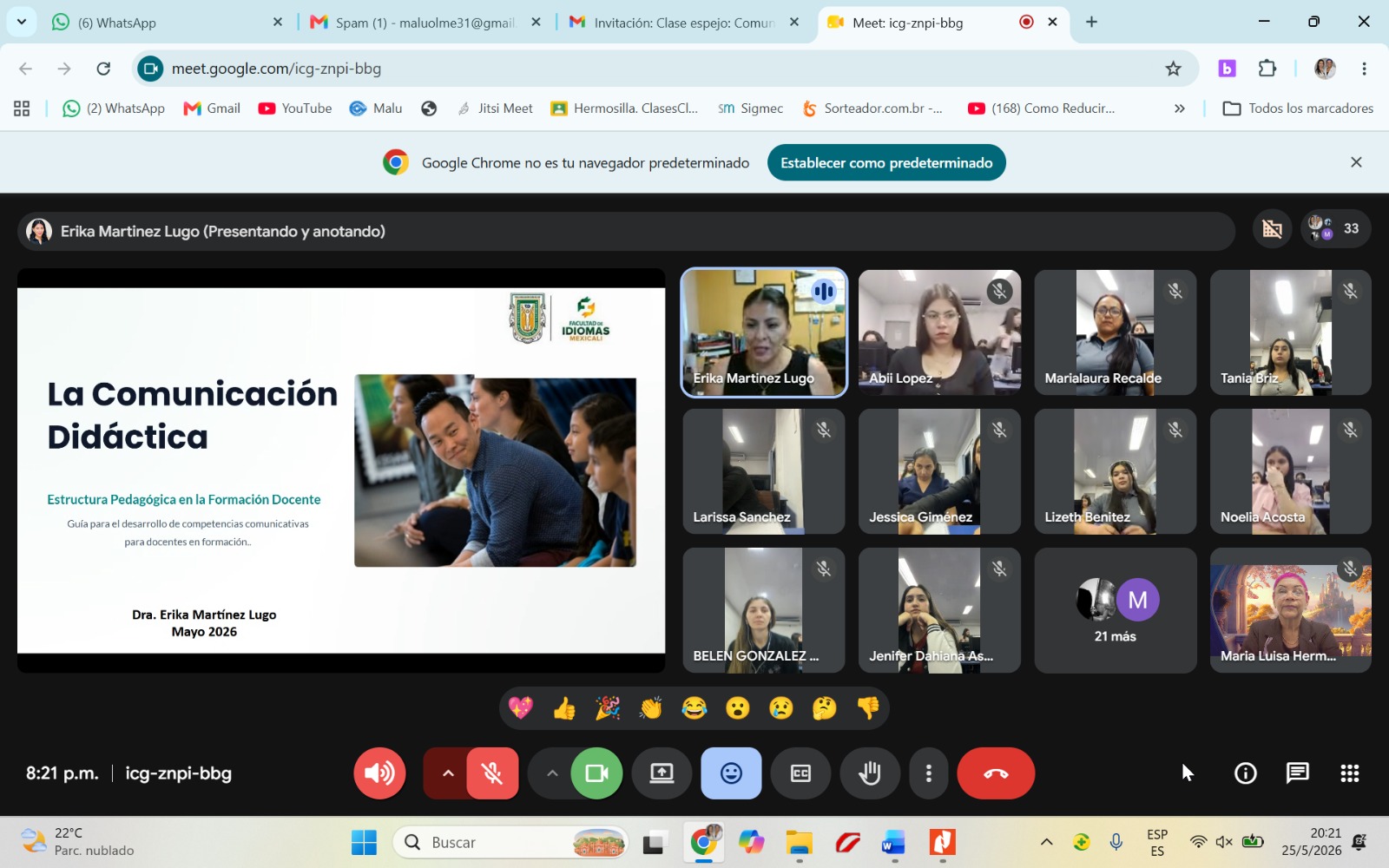This screenshot has height=868, width=1389.
Task: Open participants list showing 33
Action: pos(1335,228)
